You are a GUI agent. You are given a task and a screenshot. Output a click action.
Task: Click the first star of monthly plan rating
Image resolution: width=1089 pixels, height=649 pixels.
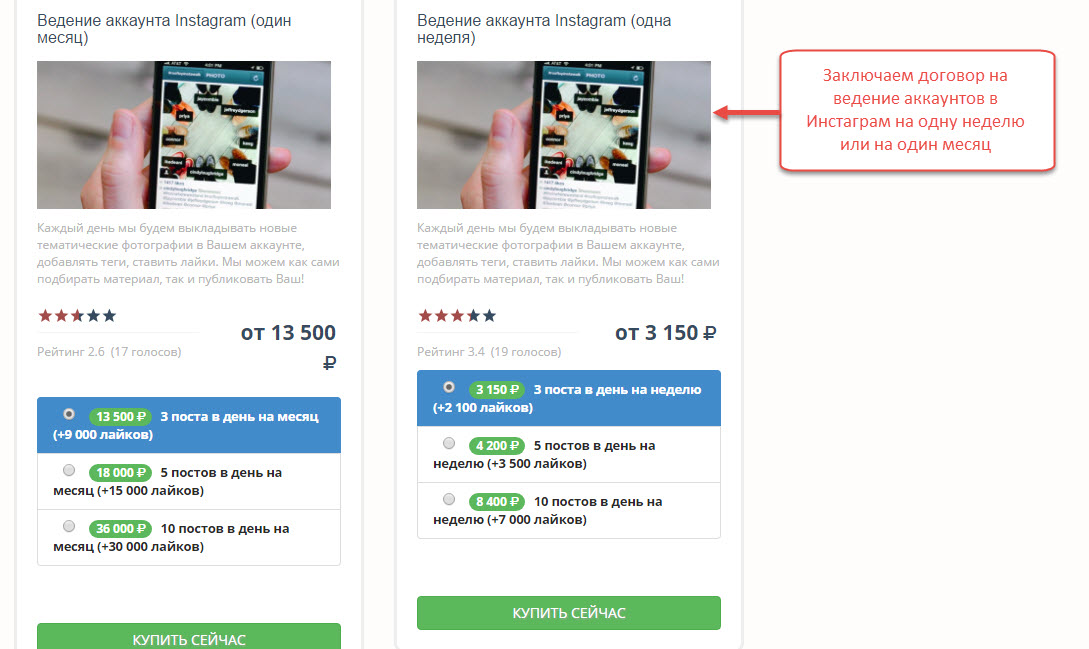click(x=45, y=316)
